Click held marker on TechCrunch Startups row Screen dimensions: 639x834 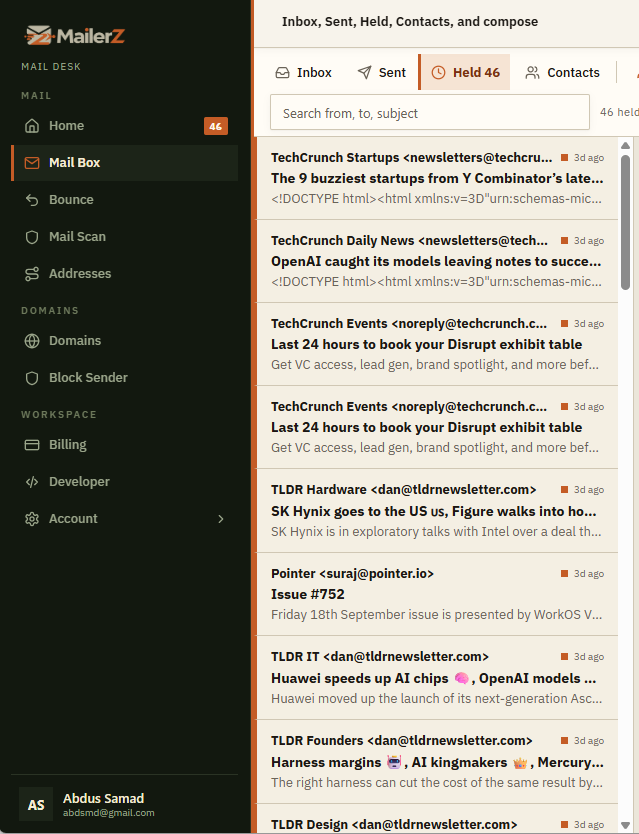565,157
